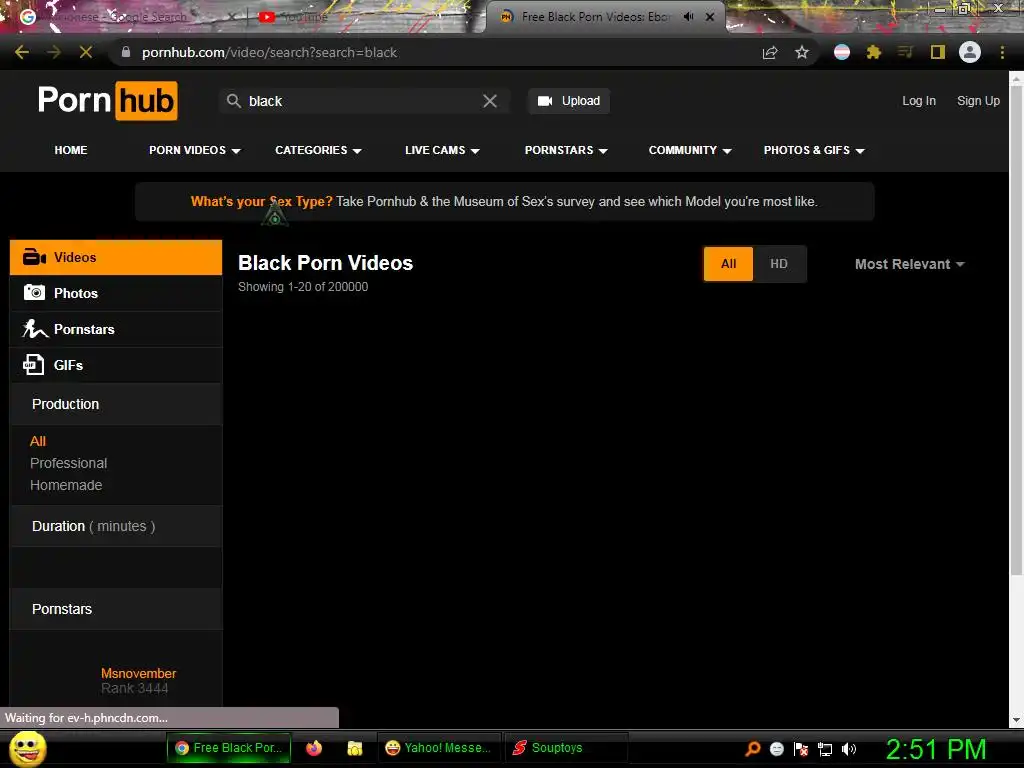
Task: Click the orange search tray icon
Action: [x=753, y=748]
